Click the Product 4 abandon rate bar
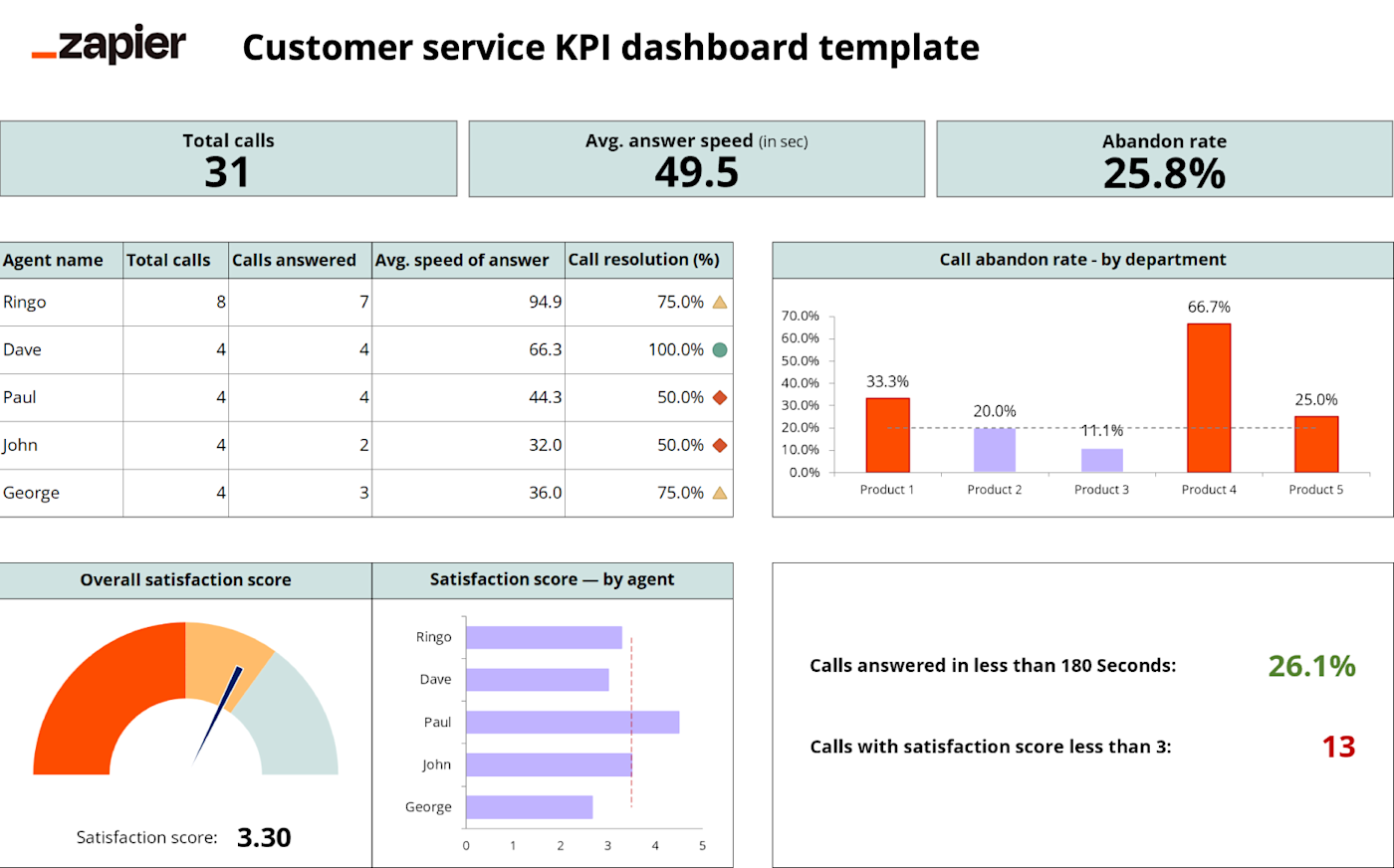This screenshot has height=868, width=1394. pos(1209,398)
